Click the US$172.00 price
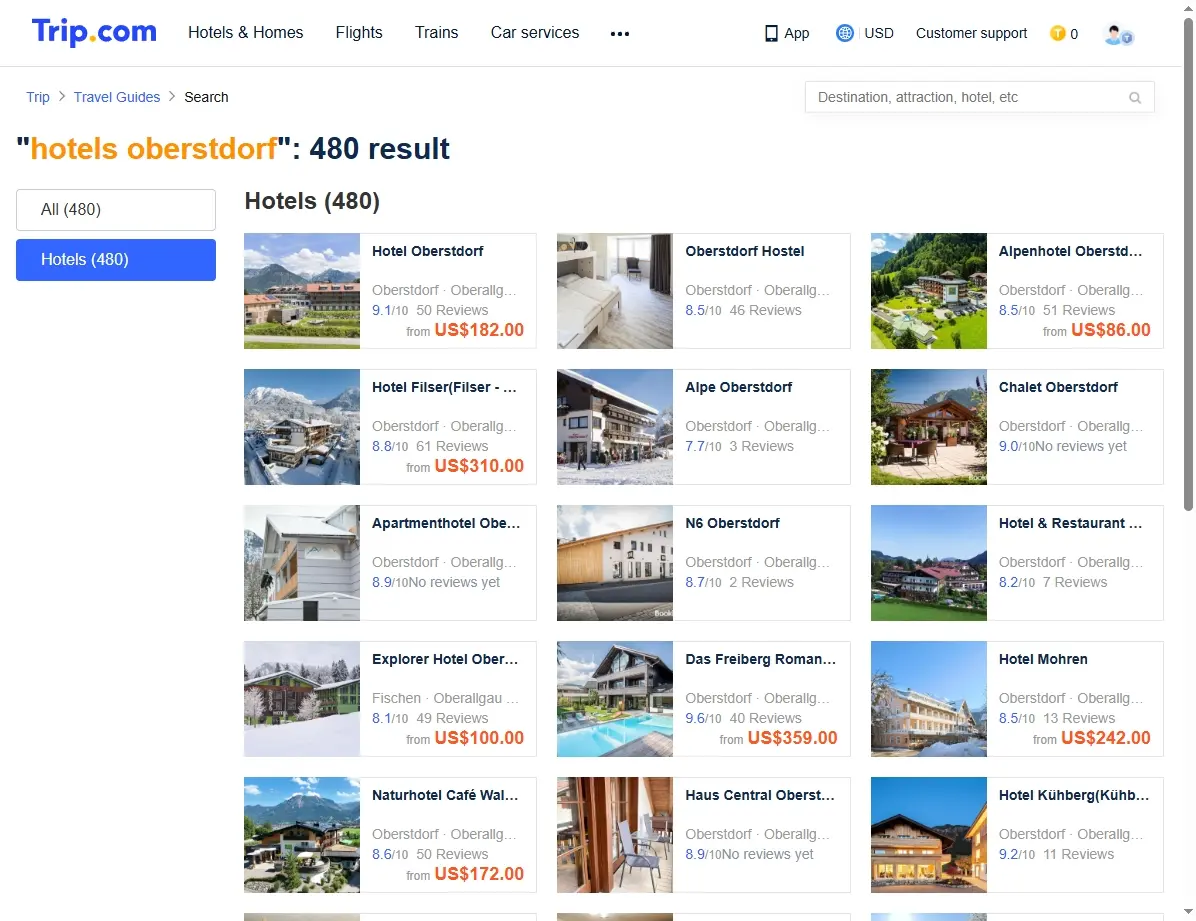 [x=479, y=873]
